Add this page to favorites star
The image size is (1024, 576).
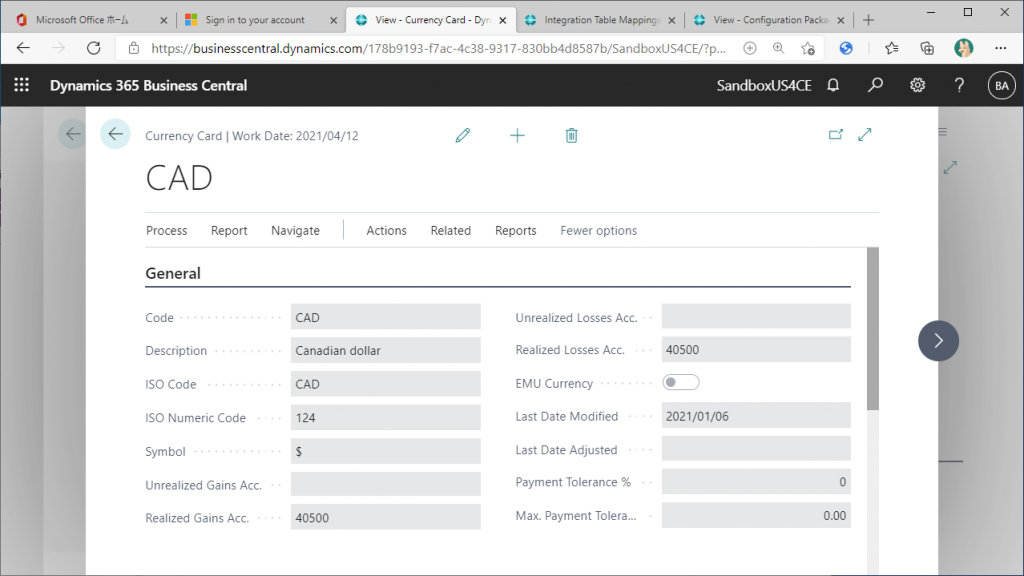point(808,48)
